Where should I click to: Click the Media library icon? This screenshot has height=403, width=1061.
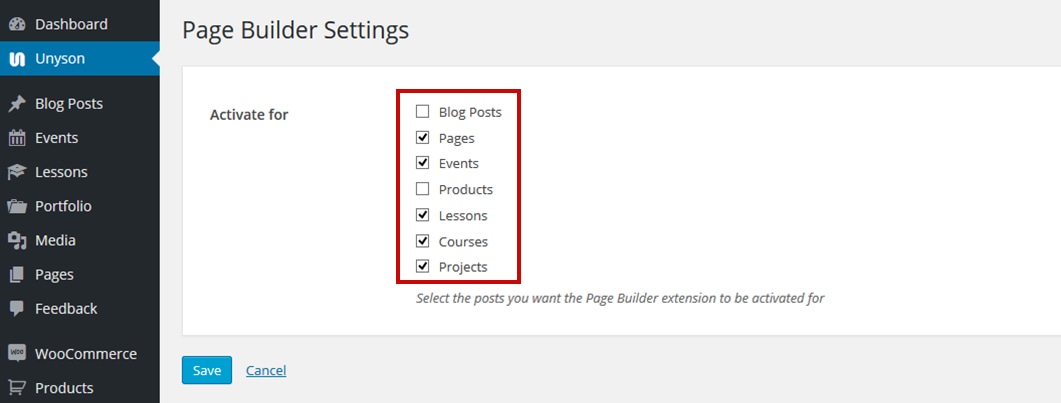click(17, 241)
